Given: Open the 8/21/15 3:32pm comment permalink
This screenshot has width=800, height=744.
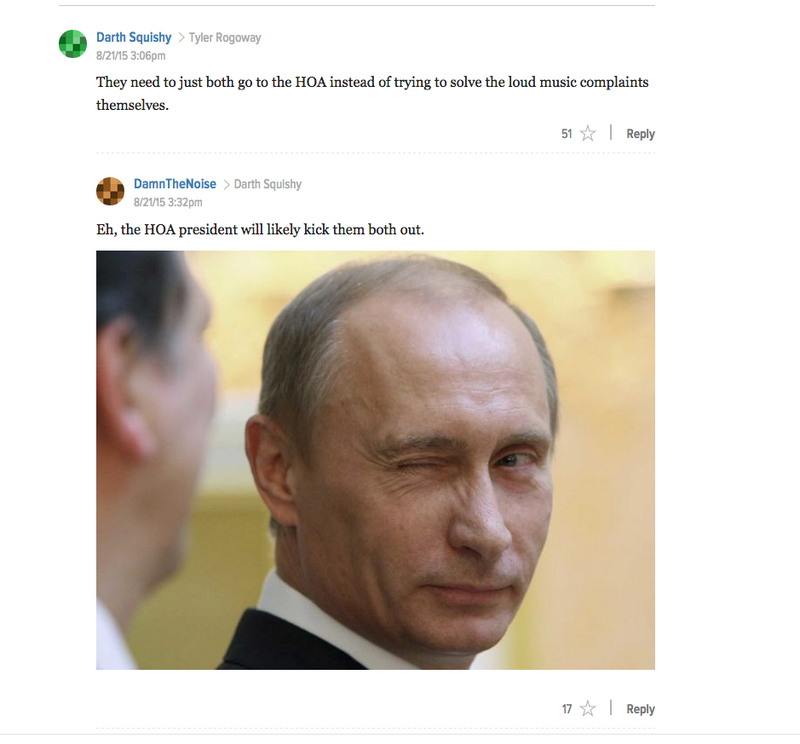Looking at the screenshot, I should coord(168,202).
